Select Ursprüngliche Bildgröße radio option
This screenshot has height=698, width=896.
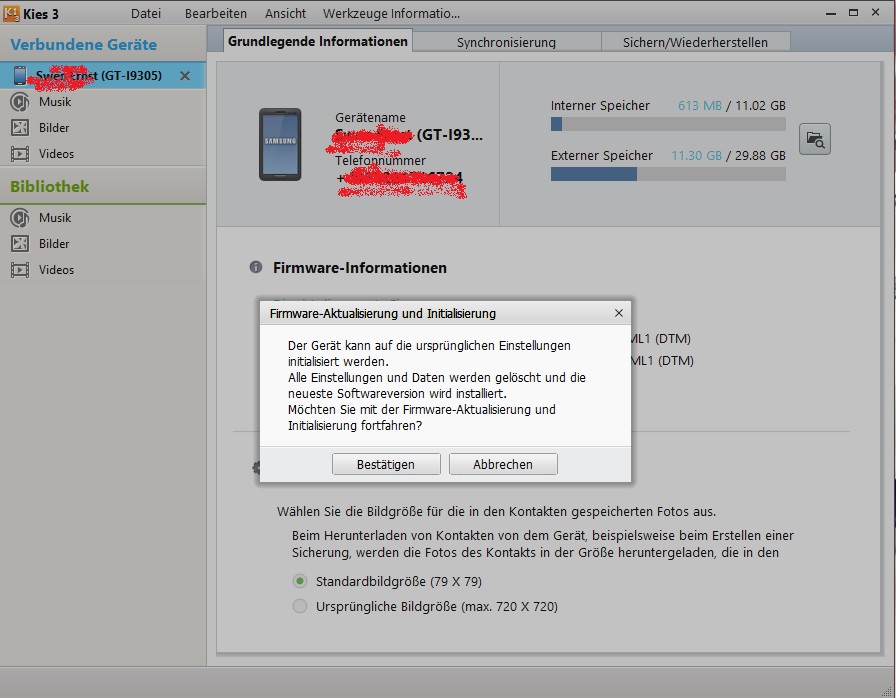coord(299,606)
